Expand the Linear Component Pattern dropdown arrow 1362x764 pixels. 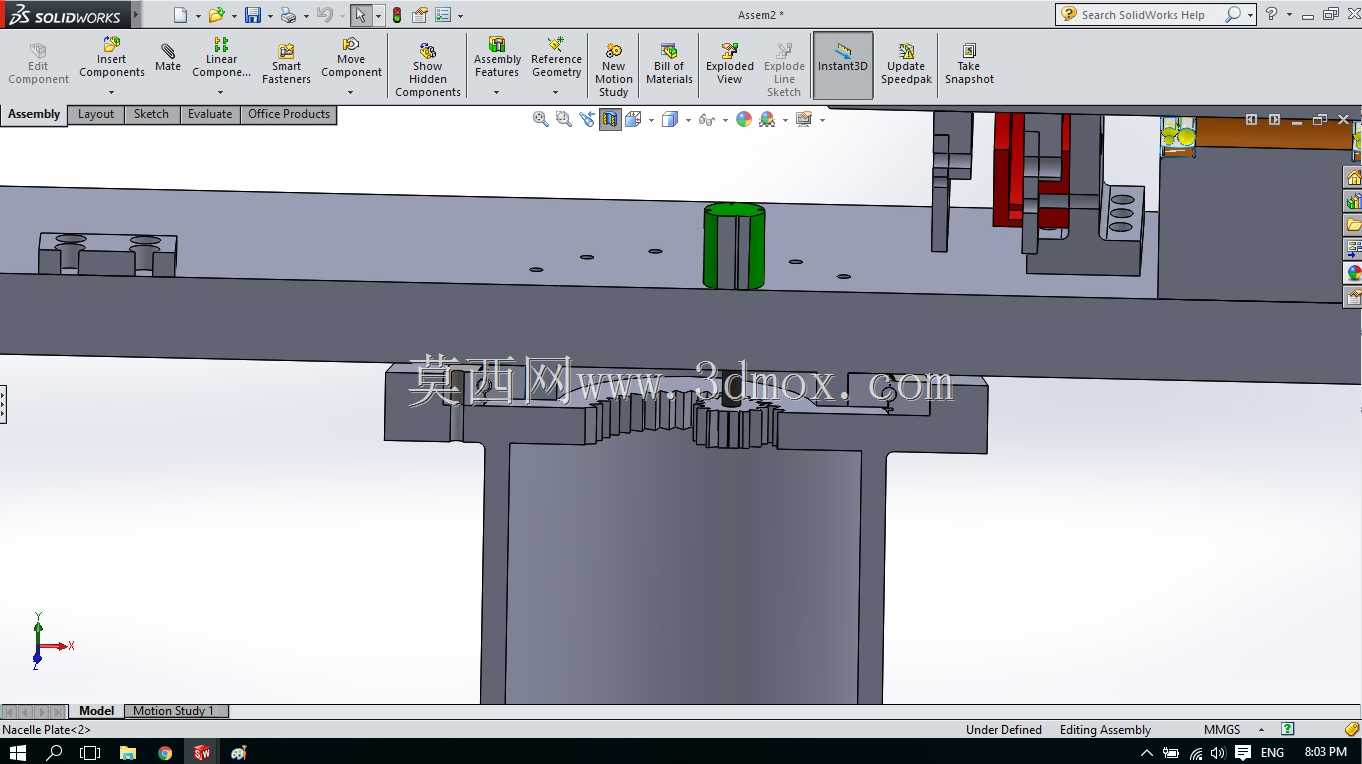click(220, 93)
